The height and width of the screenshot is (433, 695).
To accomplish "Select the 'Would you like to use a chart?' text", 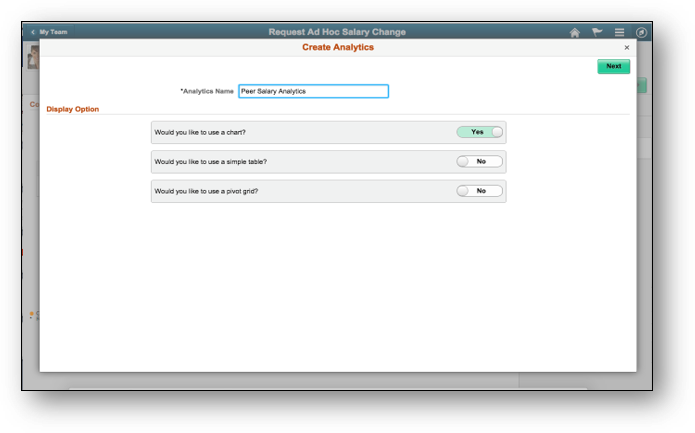I will 200,133.
